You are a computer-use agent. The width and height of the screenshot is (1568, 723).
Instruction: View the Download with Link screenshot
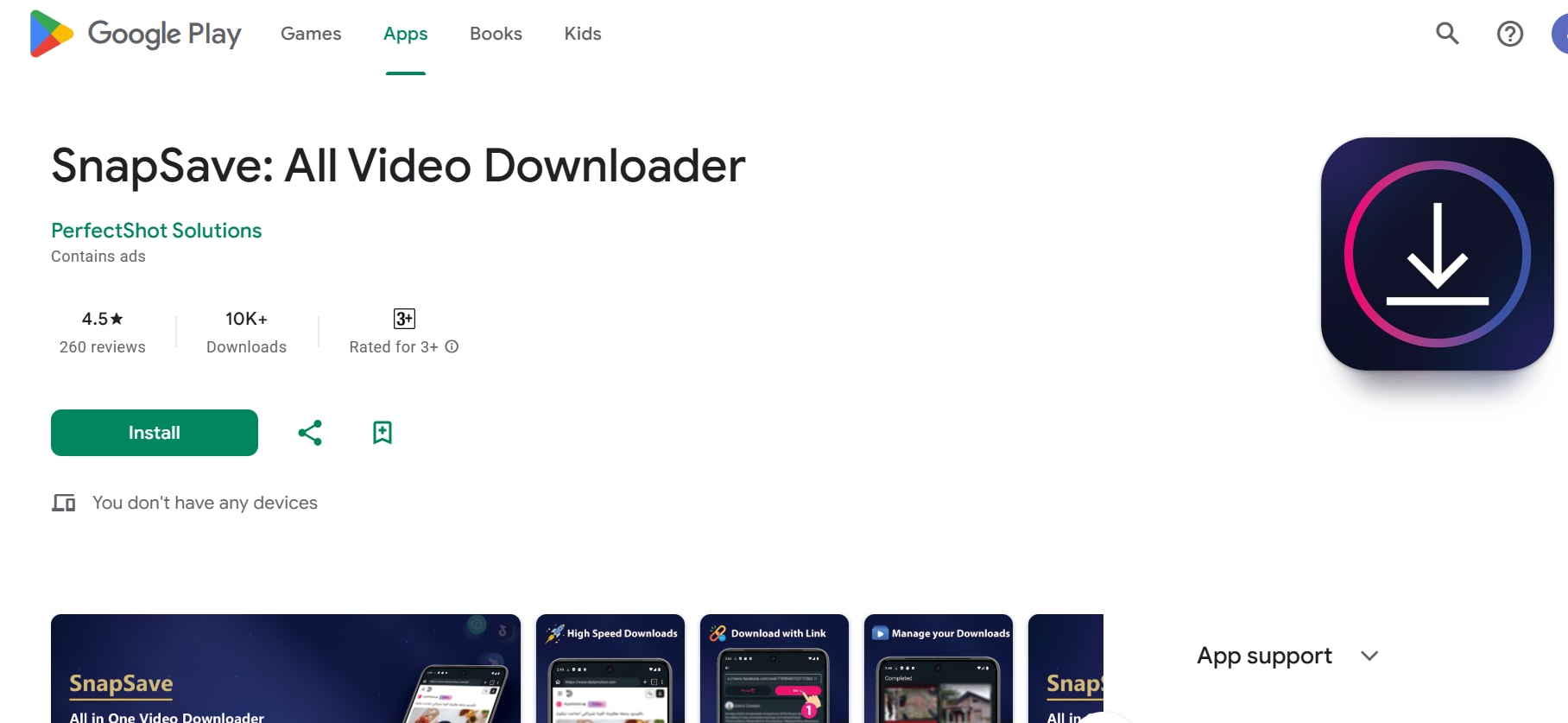point(775,669)
